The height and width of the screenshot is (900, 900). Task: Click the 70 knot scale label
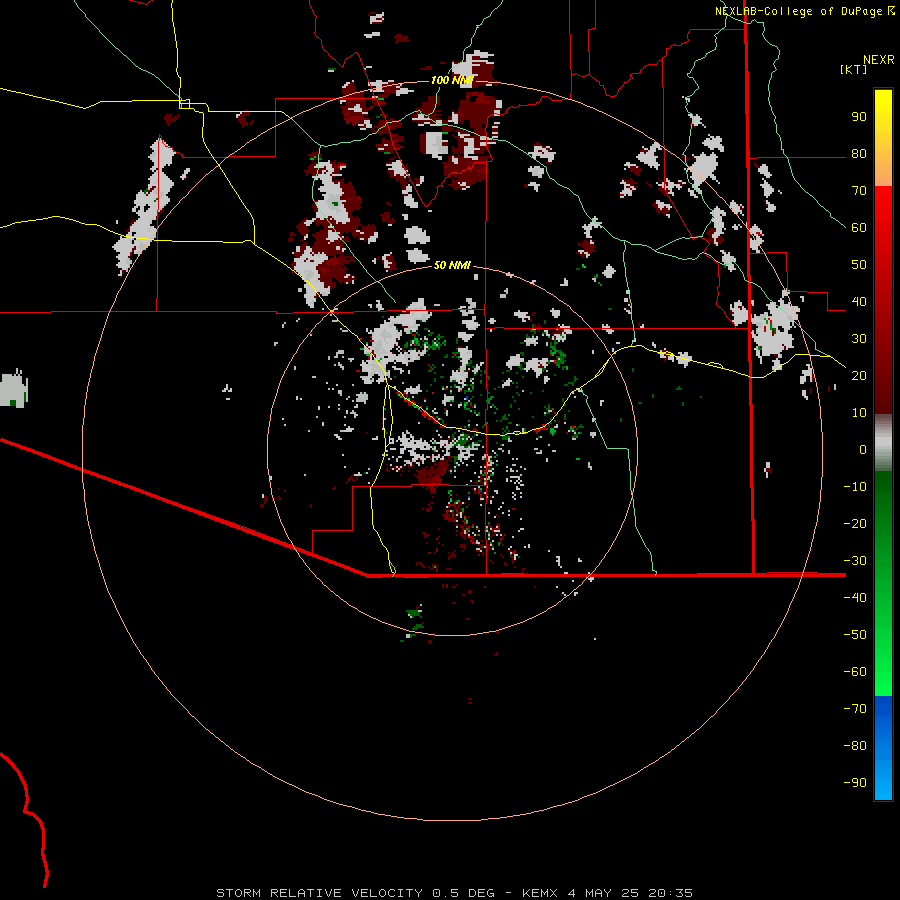tap(859, 191)
